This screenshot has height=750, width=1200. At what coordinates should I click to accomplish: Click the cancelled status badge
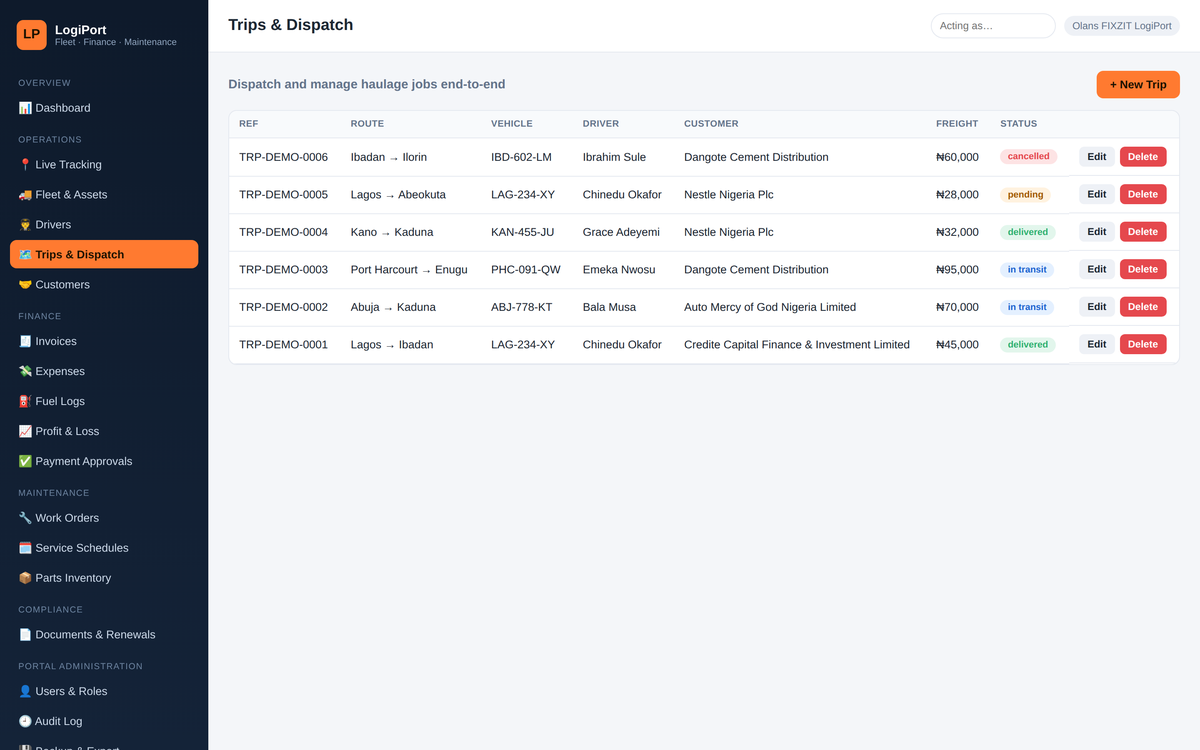pos(1028,157)
